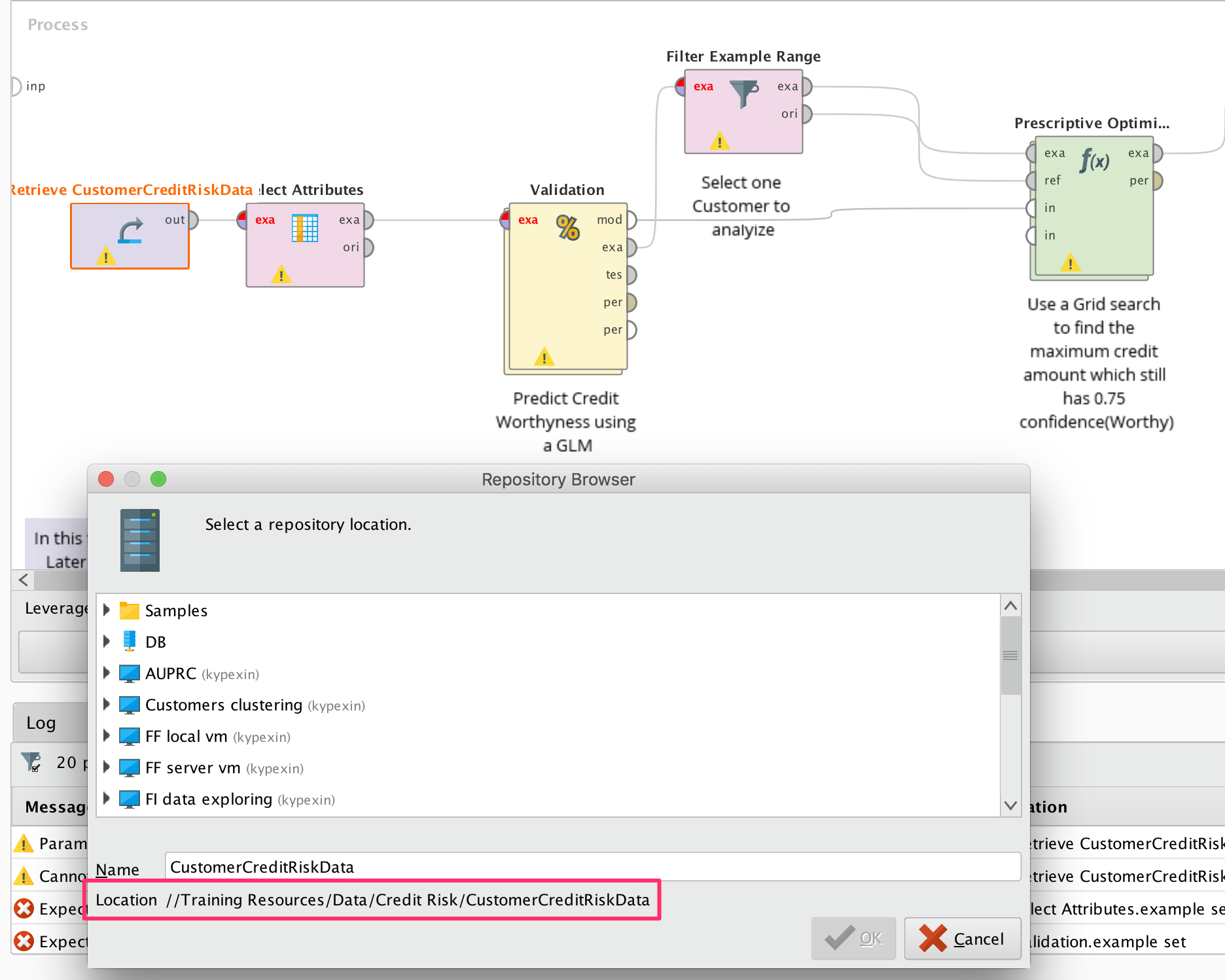Expand the FF local vm repository
The height and width of the screenshot is (980, 1225).
107,735
